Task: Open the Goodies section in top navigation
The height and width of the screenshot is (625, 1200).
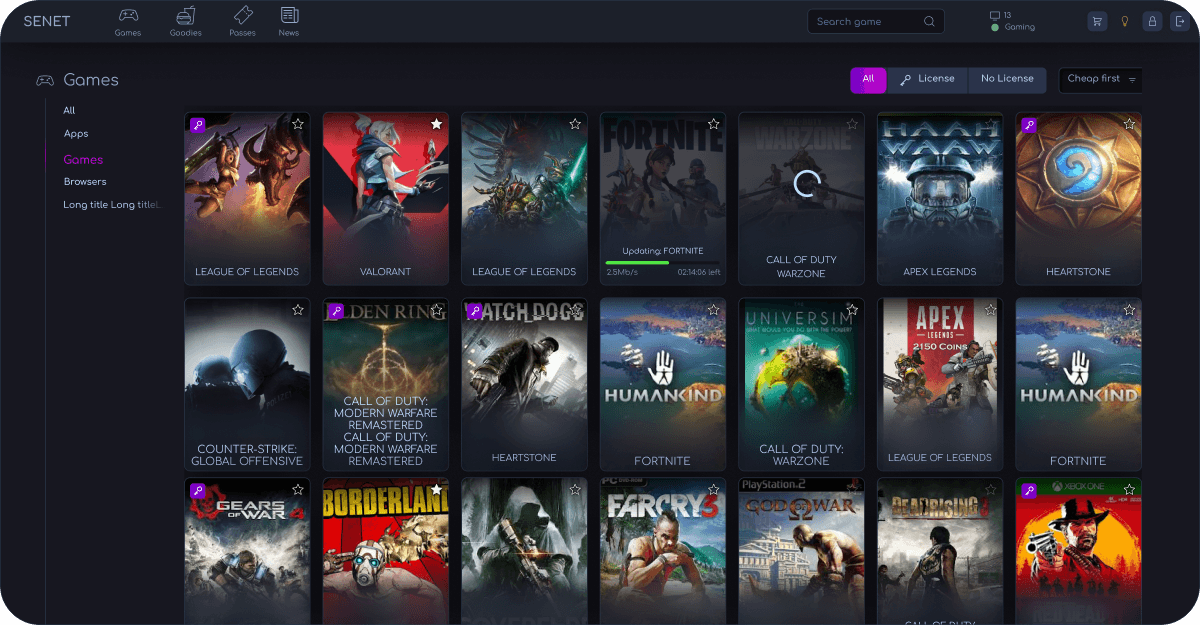Action: click(185, 21)
